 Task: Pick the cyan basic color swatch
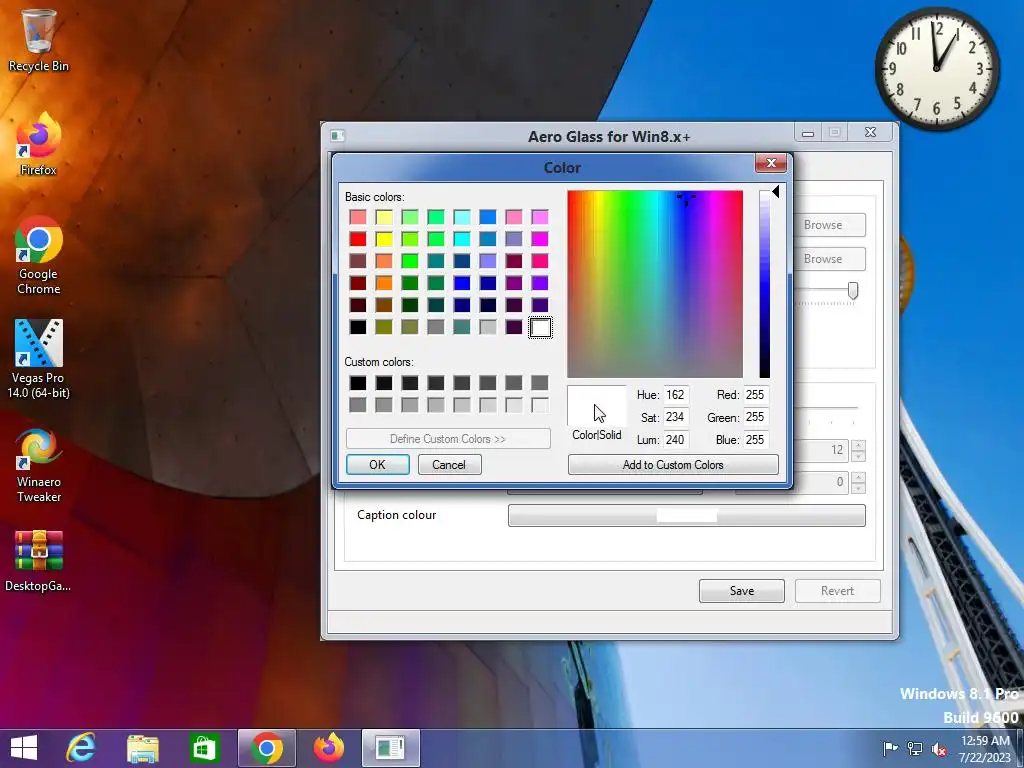pos(462,239)
